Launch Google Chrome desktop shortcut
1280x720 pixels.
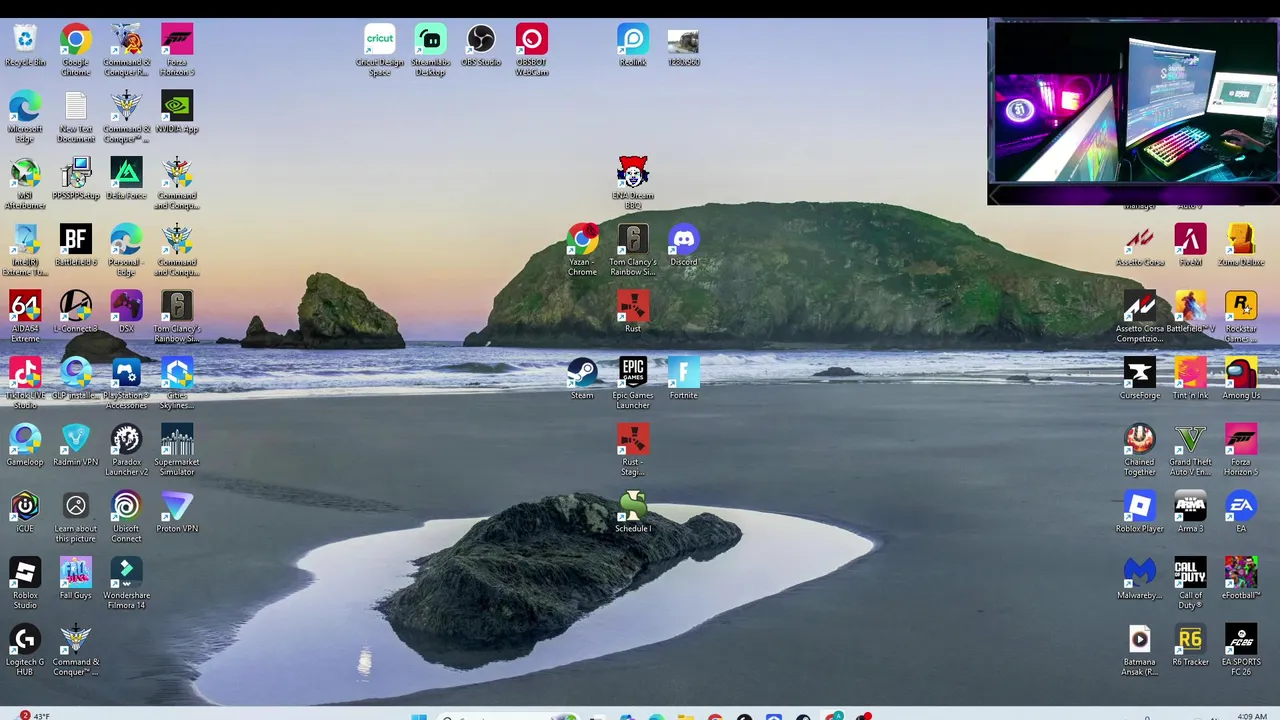click(x=76, y=50)
